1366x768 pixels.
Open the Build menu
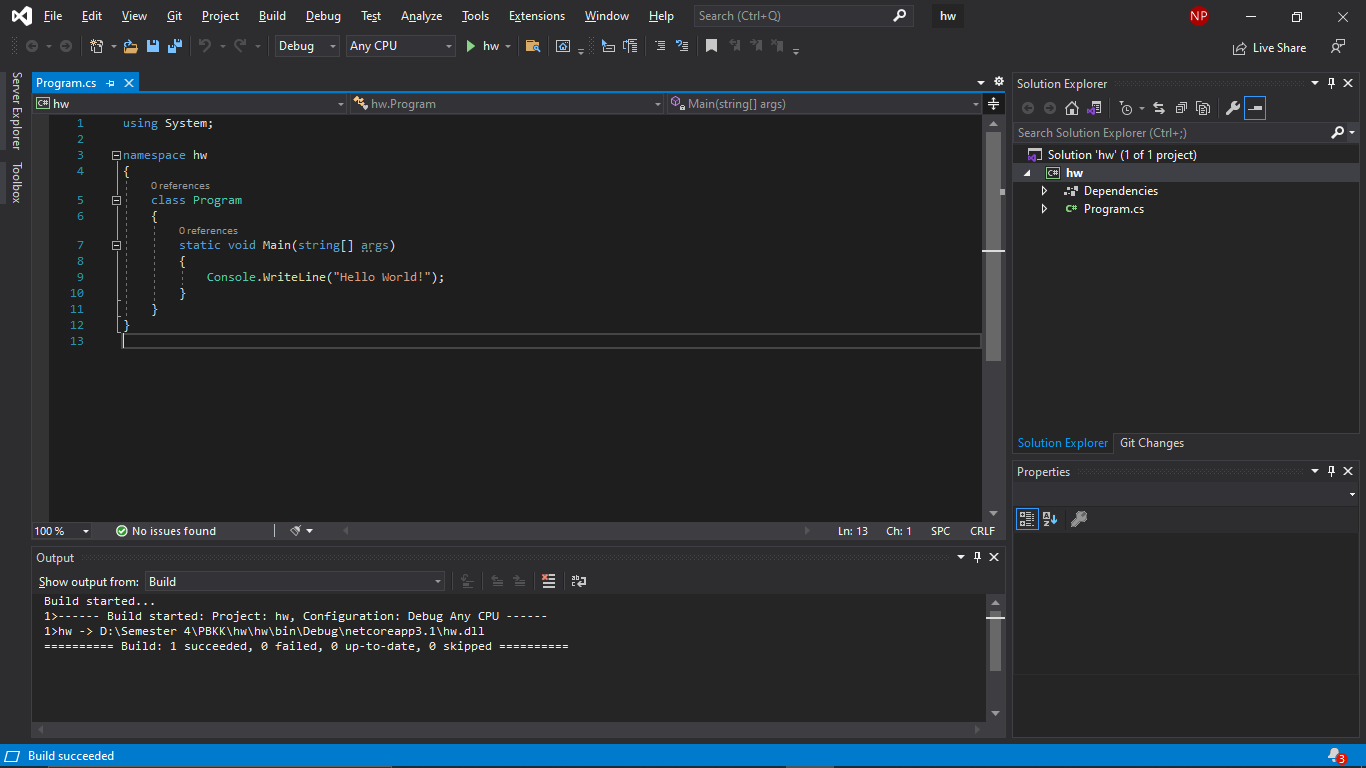[272, 16]
